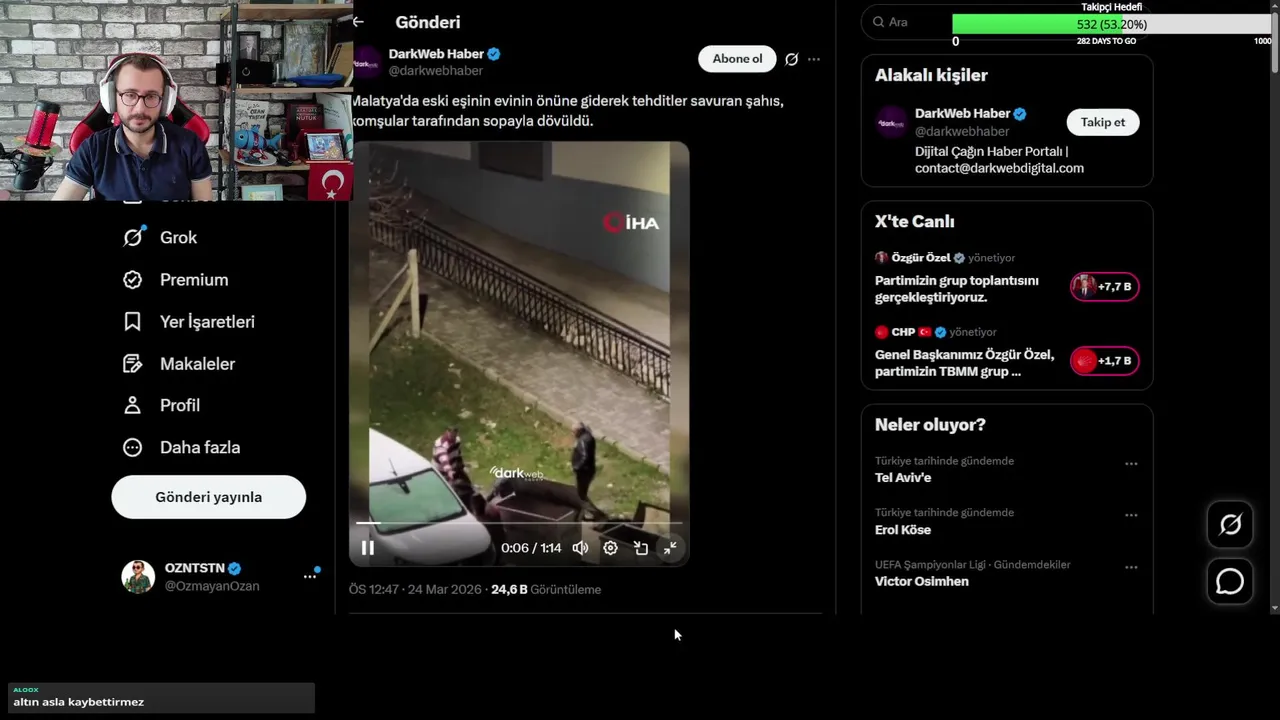Open the post's more options menu

coord(814,59)
